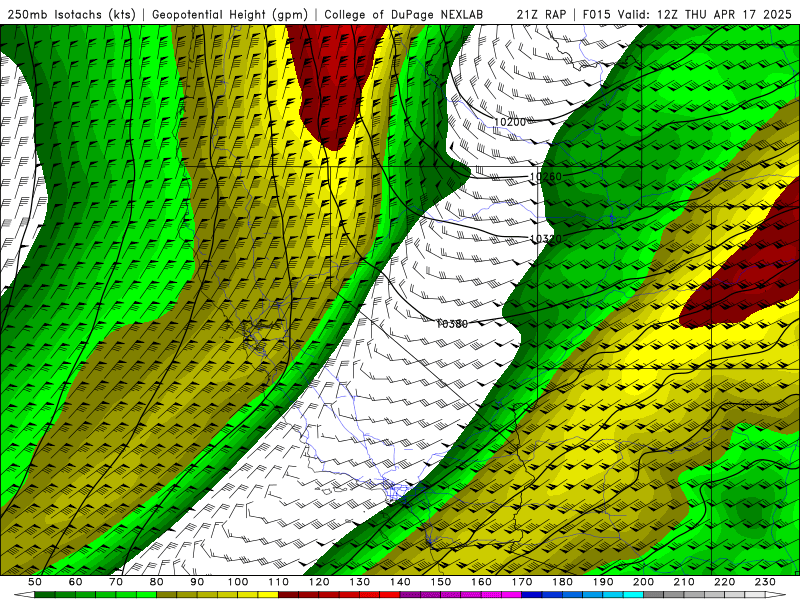Click the 130 value on the color scale

[x=360, y=582]
